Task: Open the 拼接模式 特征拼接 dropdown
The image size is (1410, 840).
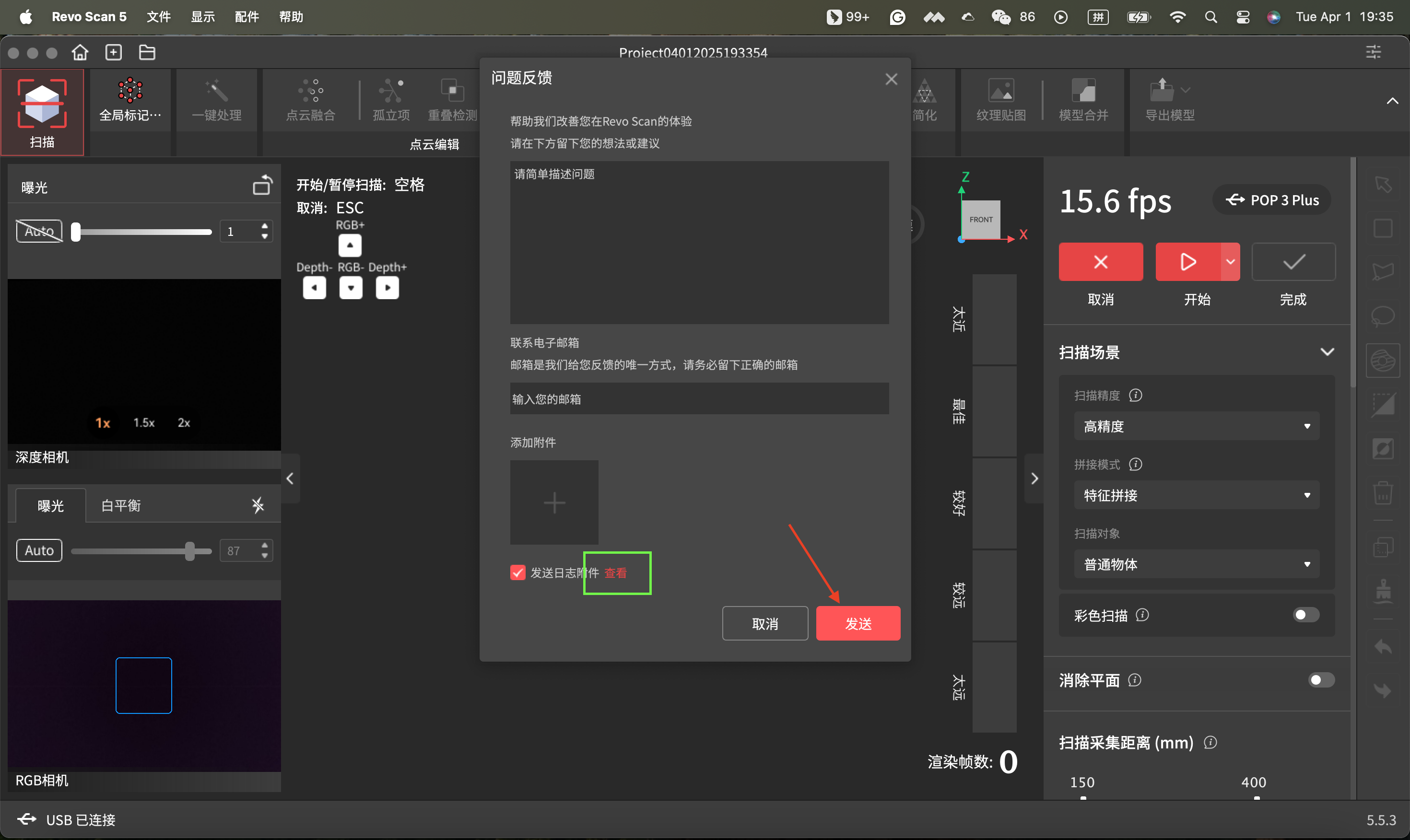Action: 1196,495
